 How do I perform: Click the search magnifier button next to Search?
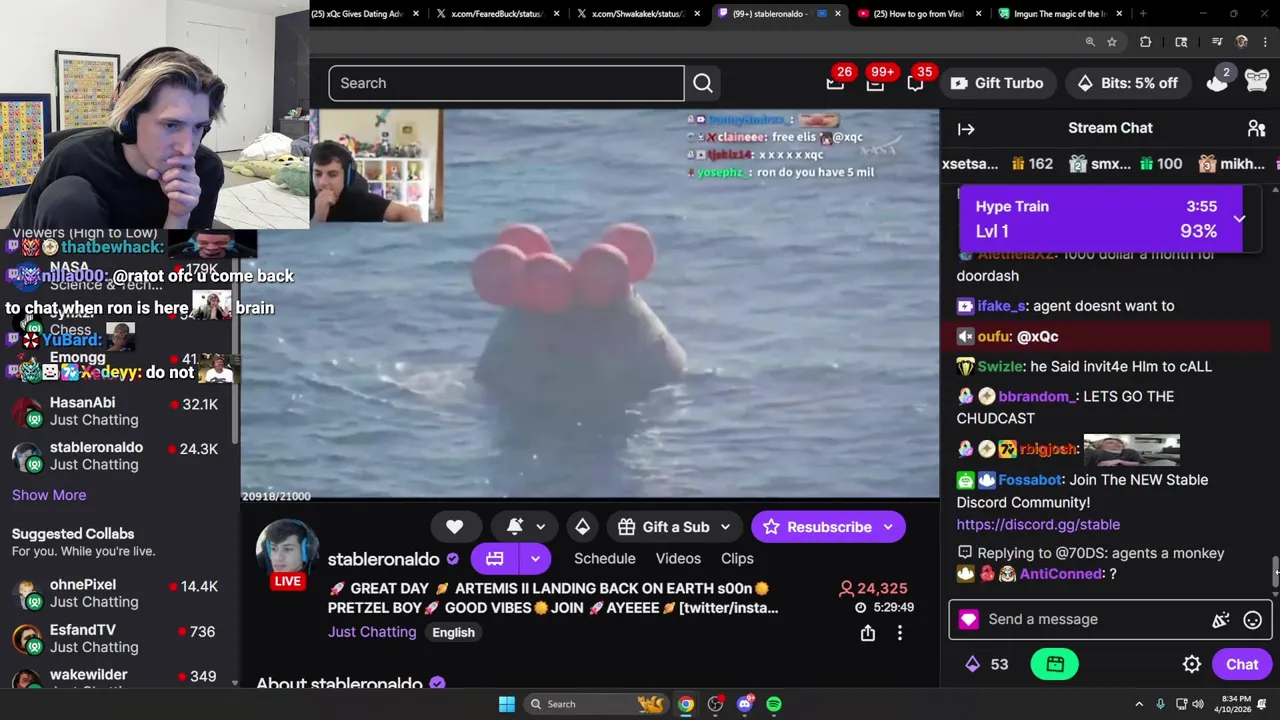(x=703, y=83)
